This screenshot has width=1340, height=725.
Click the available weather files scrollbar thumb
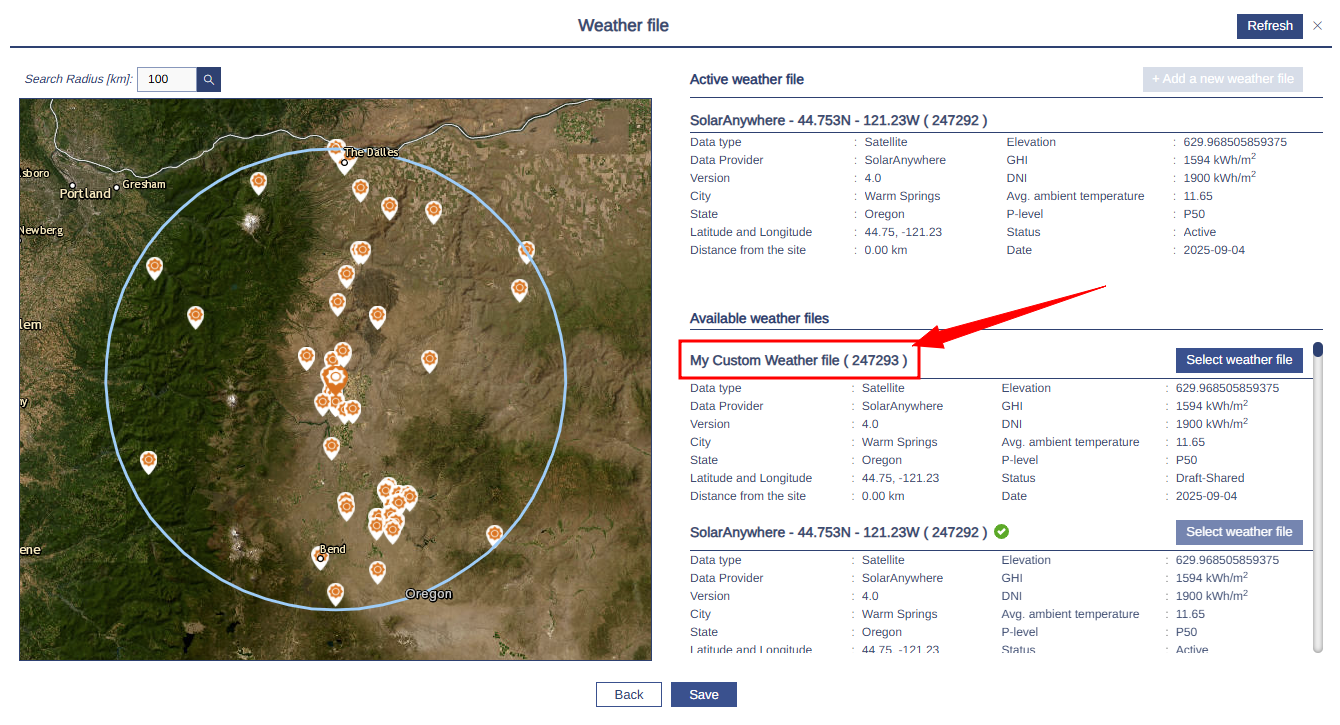click(x=1318, y=349)
